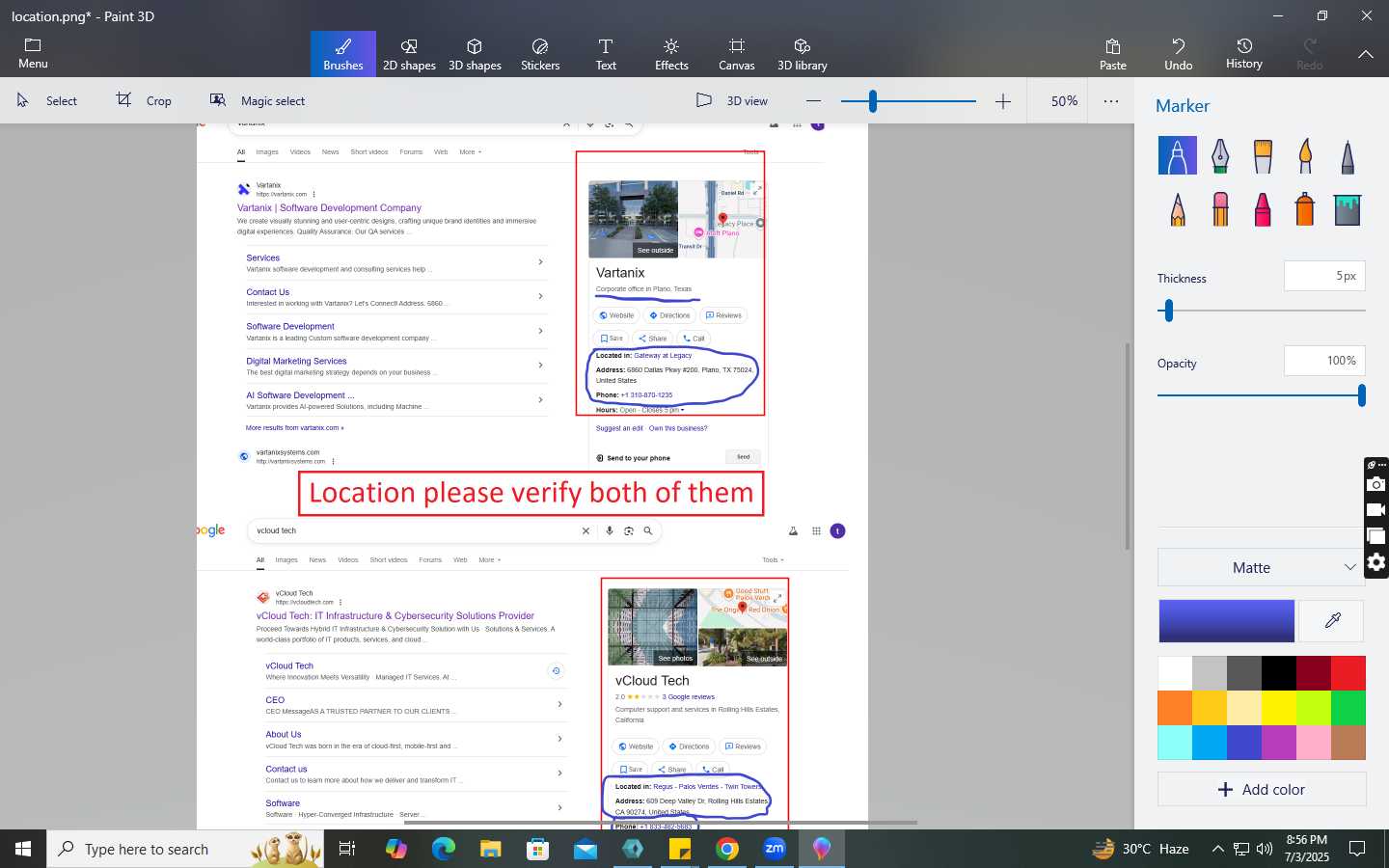
Task: Activate the Crop tool
Action: click(x=145, y=100)
